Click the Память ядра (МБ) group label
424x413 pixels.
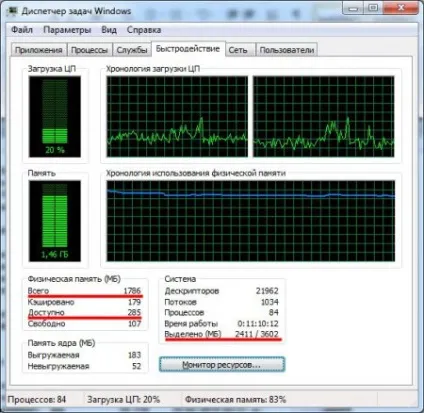click(61, 343)
